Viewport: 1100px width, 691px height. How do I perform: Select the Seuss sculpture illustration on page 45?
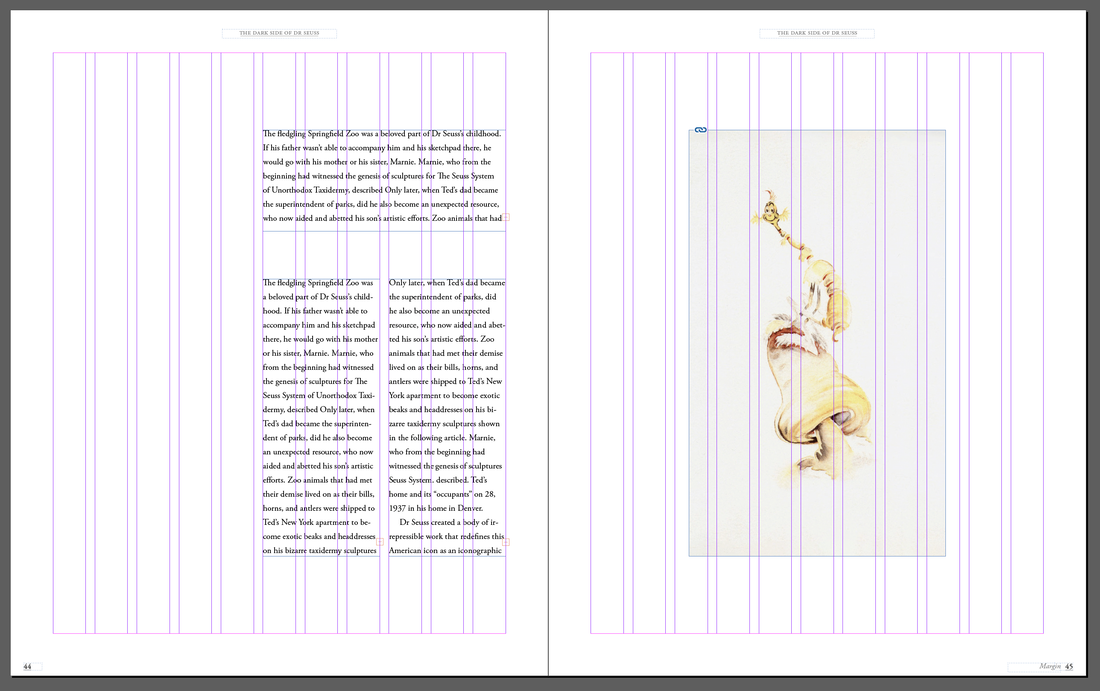[x=817, y=343]
